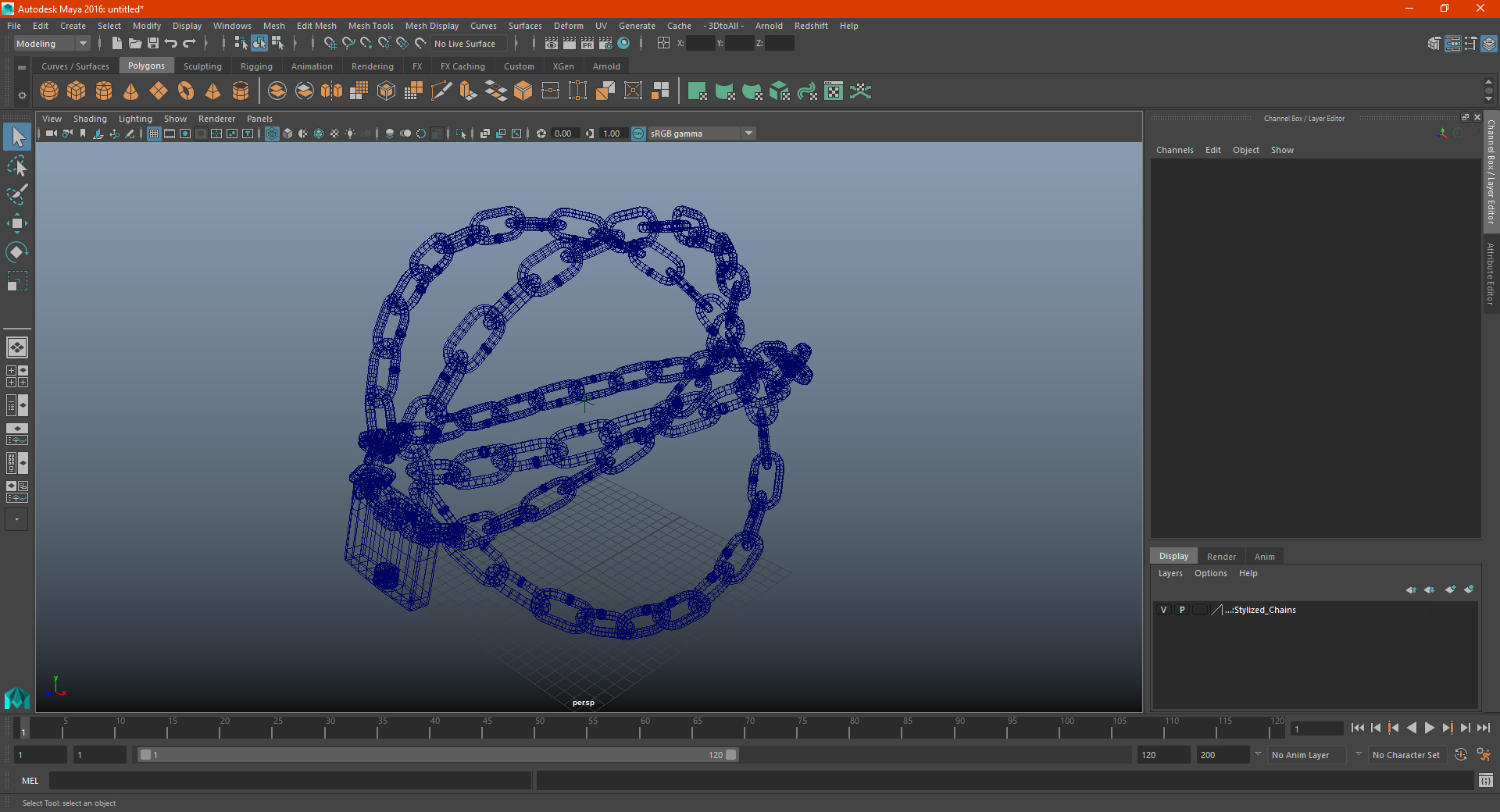Switch to four view layout

[17, 376]
